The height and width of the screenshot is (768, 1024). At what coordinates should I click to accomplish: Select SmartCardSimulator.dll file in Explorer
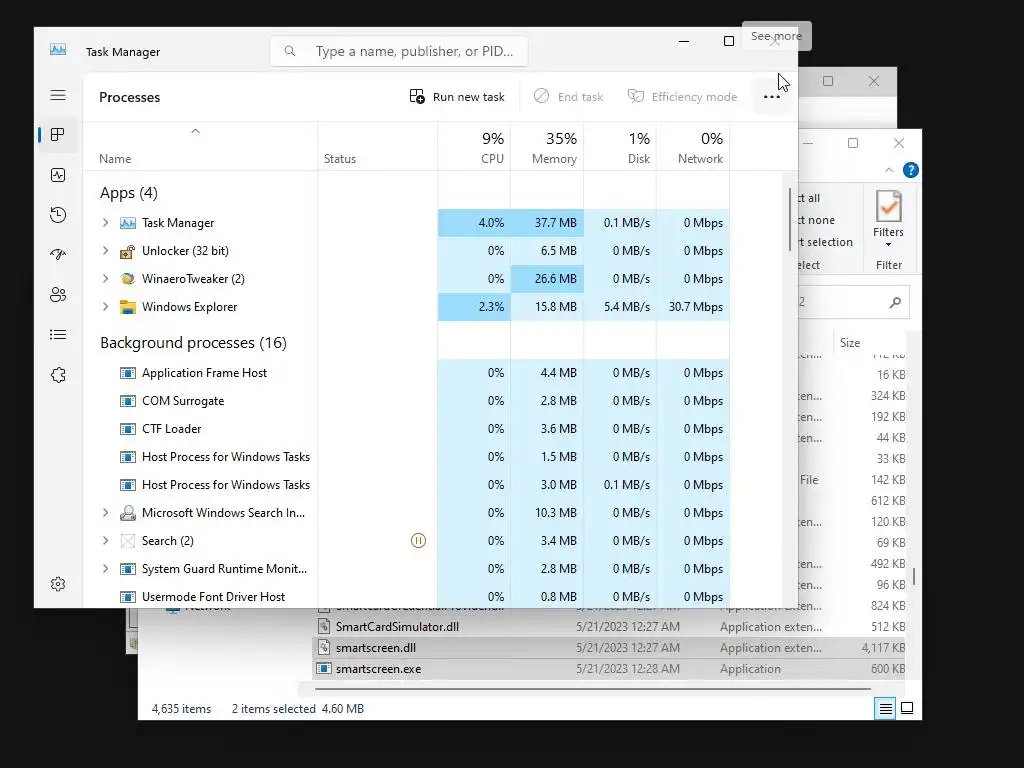coord(397,626)
